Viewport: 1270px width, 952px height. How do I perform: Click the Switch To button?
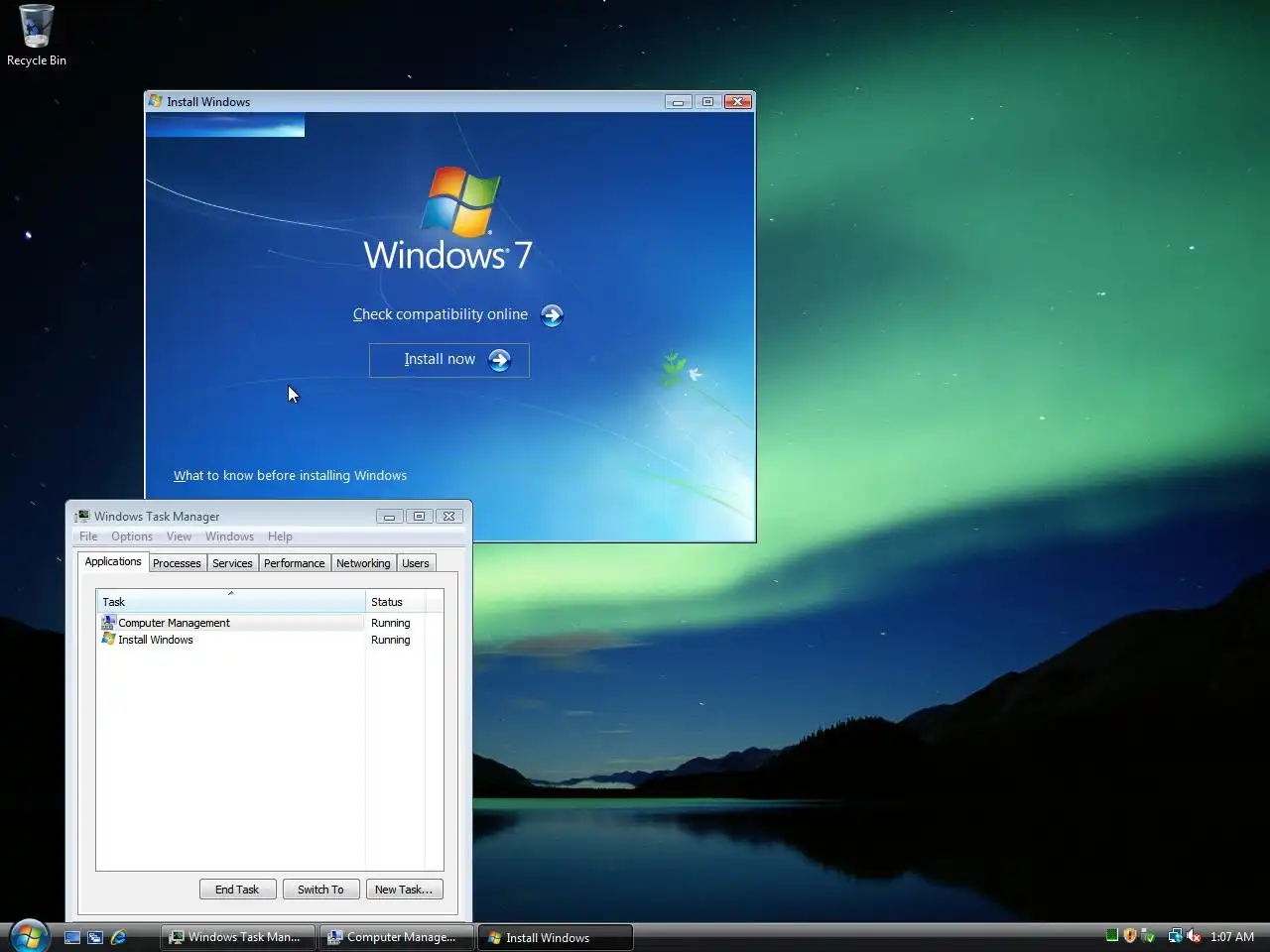(320, 890)
